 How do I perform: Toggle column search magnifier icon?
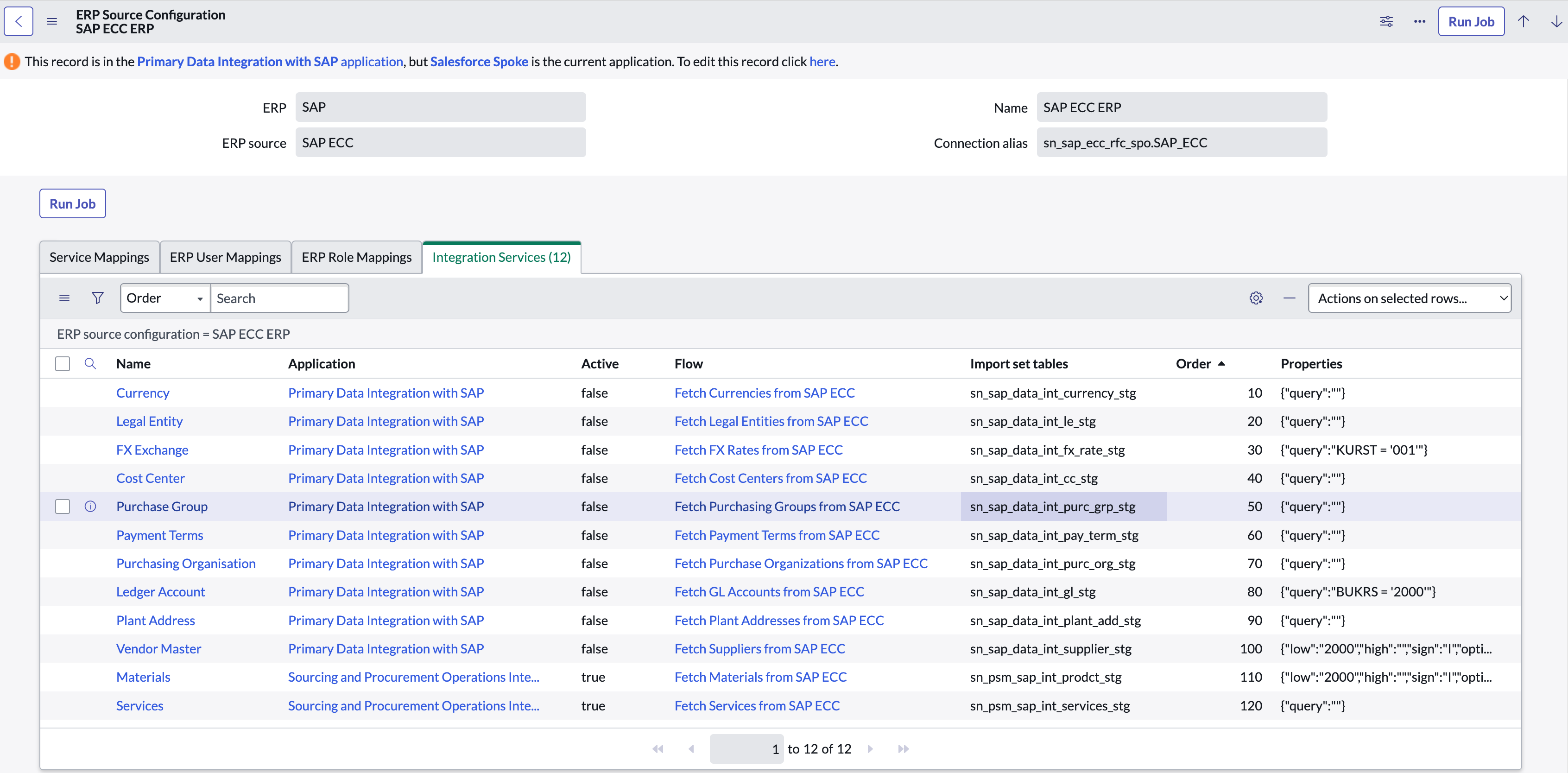pos(90,363)
